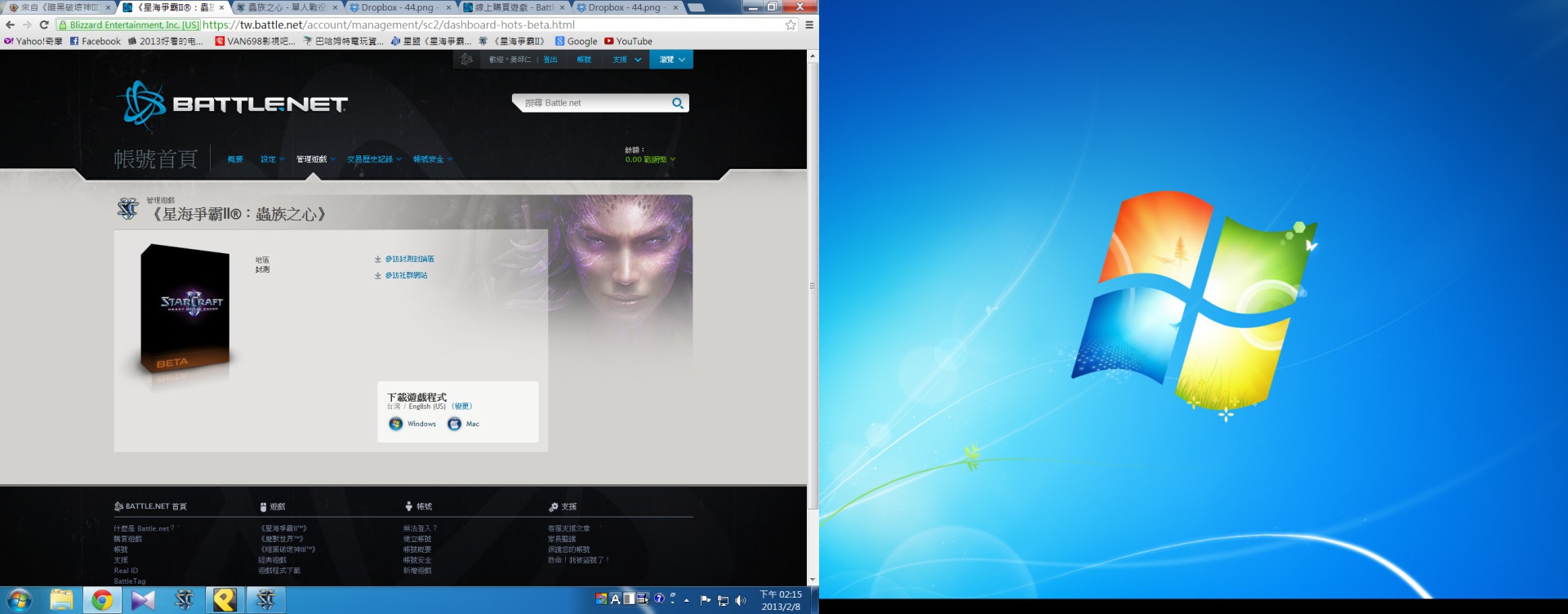Open the network icon in the system tray
Image resolution: width=1568 pixels, height=614 pixels.
[x=723, y=600]
